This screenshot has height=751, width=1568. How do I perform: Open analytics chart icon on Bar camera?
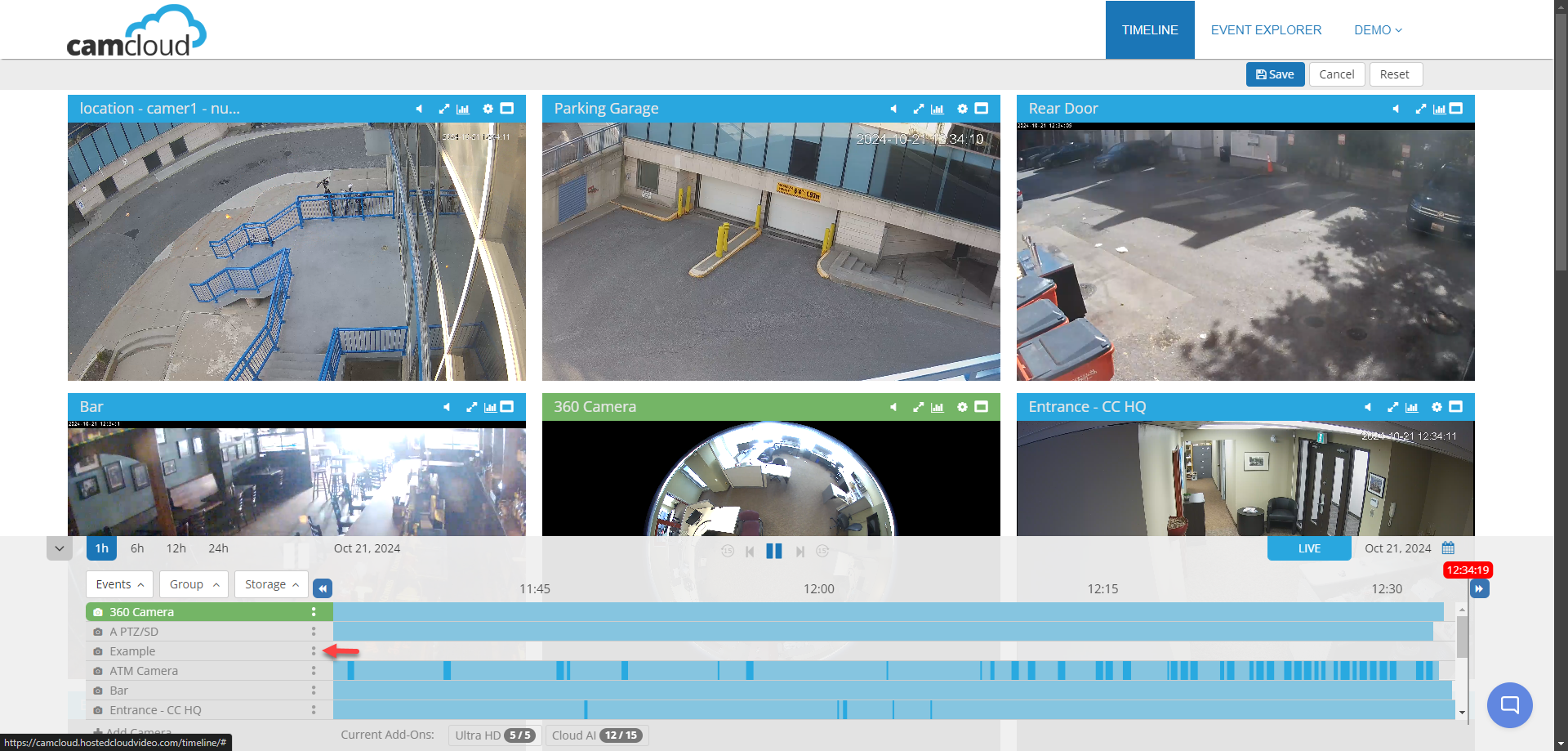pyautogui.click(x=490, y=407)
